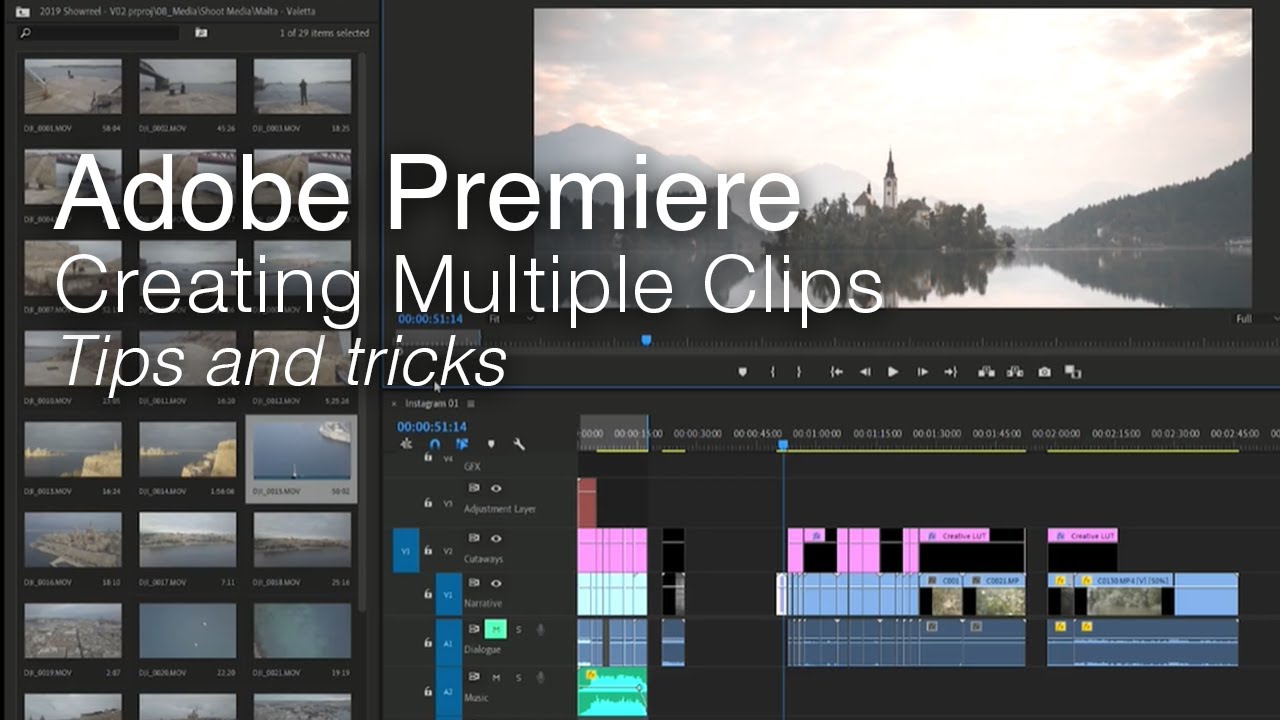The height and width of the screenshot is (720, 1280).
Task: Toggle sync lock on Adjustment Layer track
Action: click(474, 488)
